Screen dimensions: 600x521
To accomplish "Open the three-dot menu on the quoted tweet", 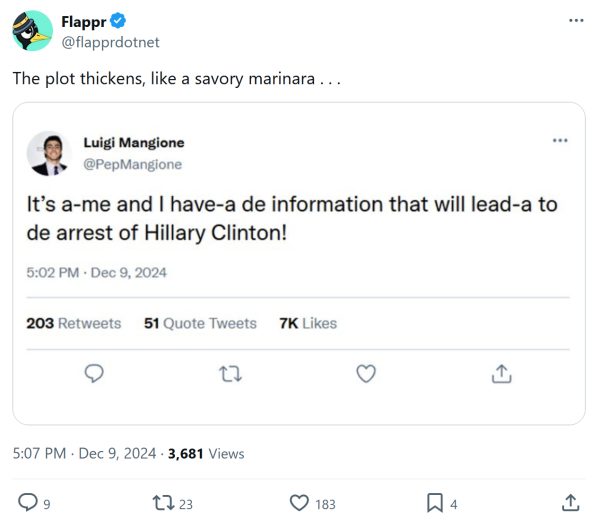I will 559,140.
